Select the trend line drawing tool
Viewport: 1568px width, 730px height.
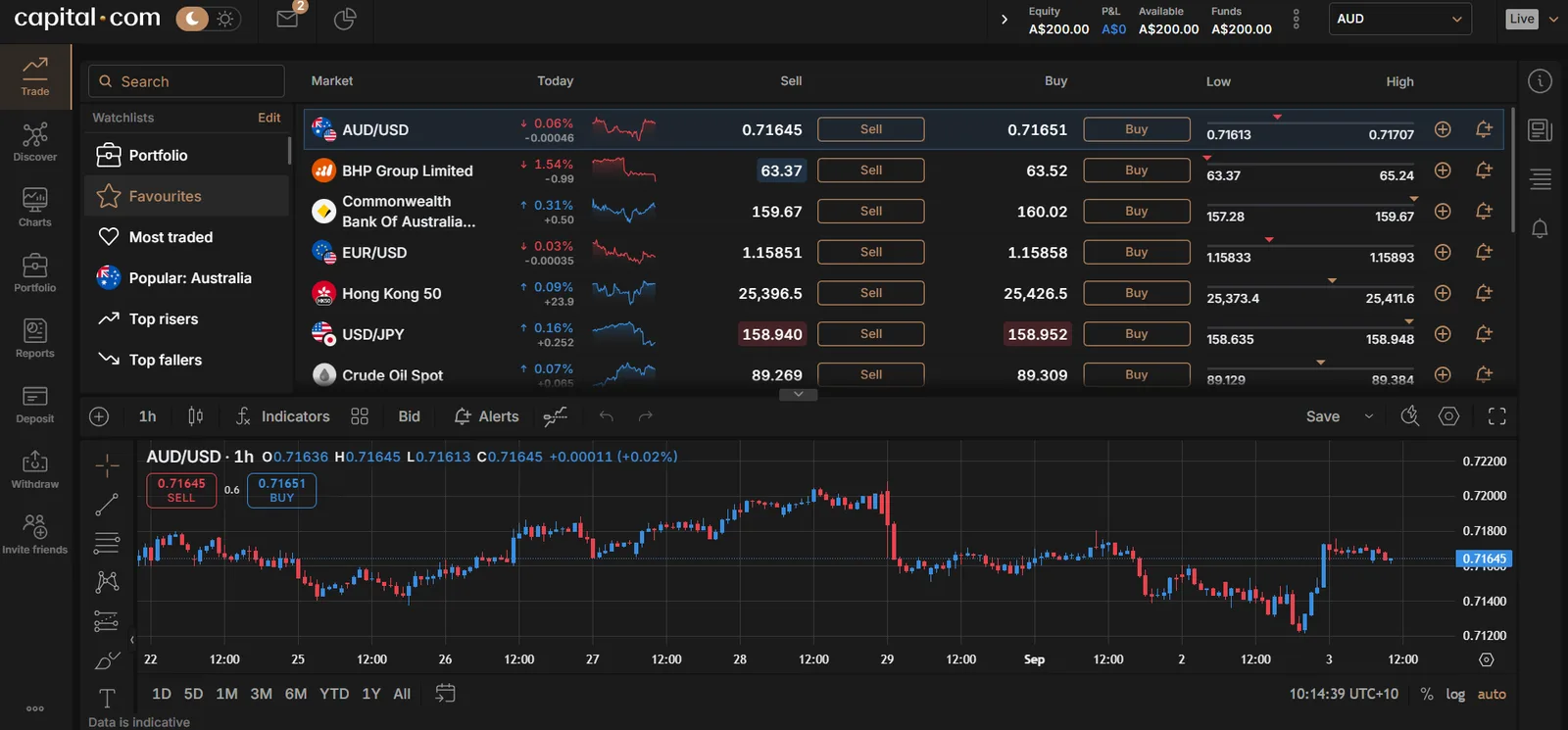(107, 505)
